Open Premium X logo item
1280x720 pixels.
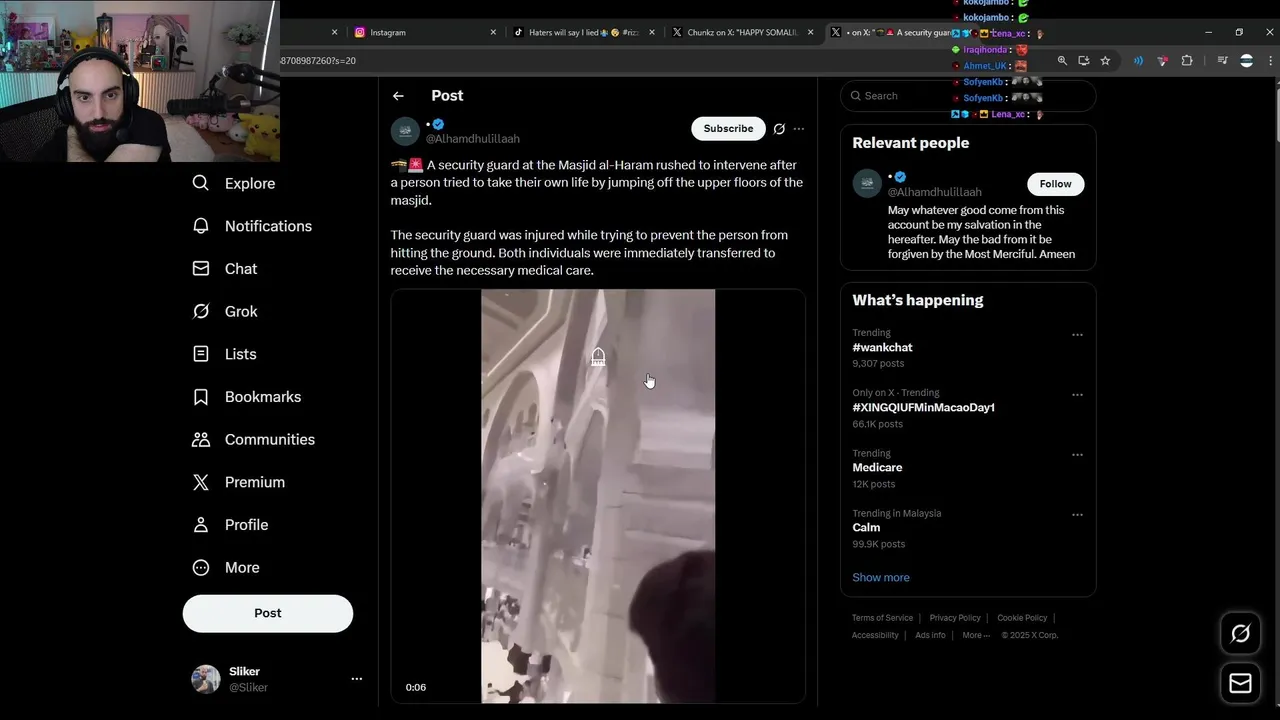point(238,482)
